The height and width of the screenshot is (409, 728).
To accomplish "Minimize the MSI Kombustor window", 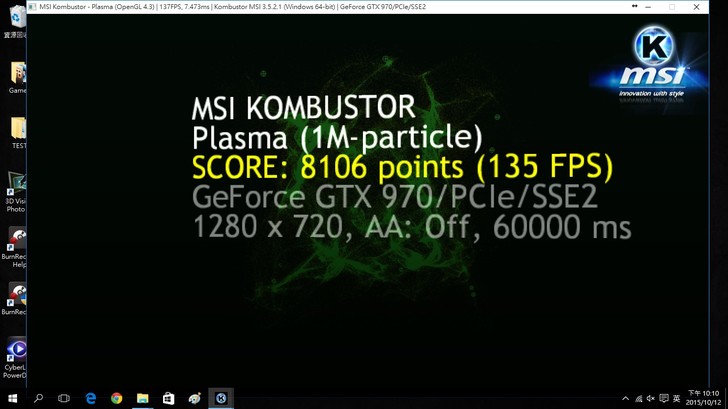I will [648, 7].
